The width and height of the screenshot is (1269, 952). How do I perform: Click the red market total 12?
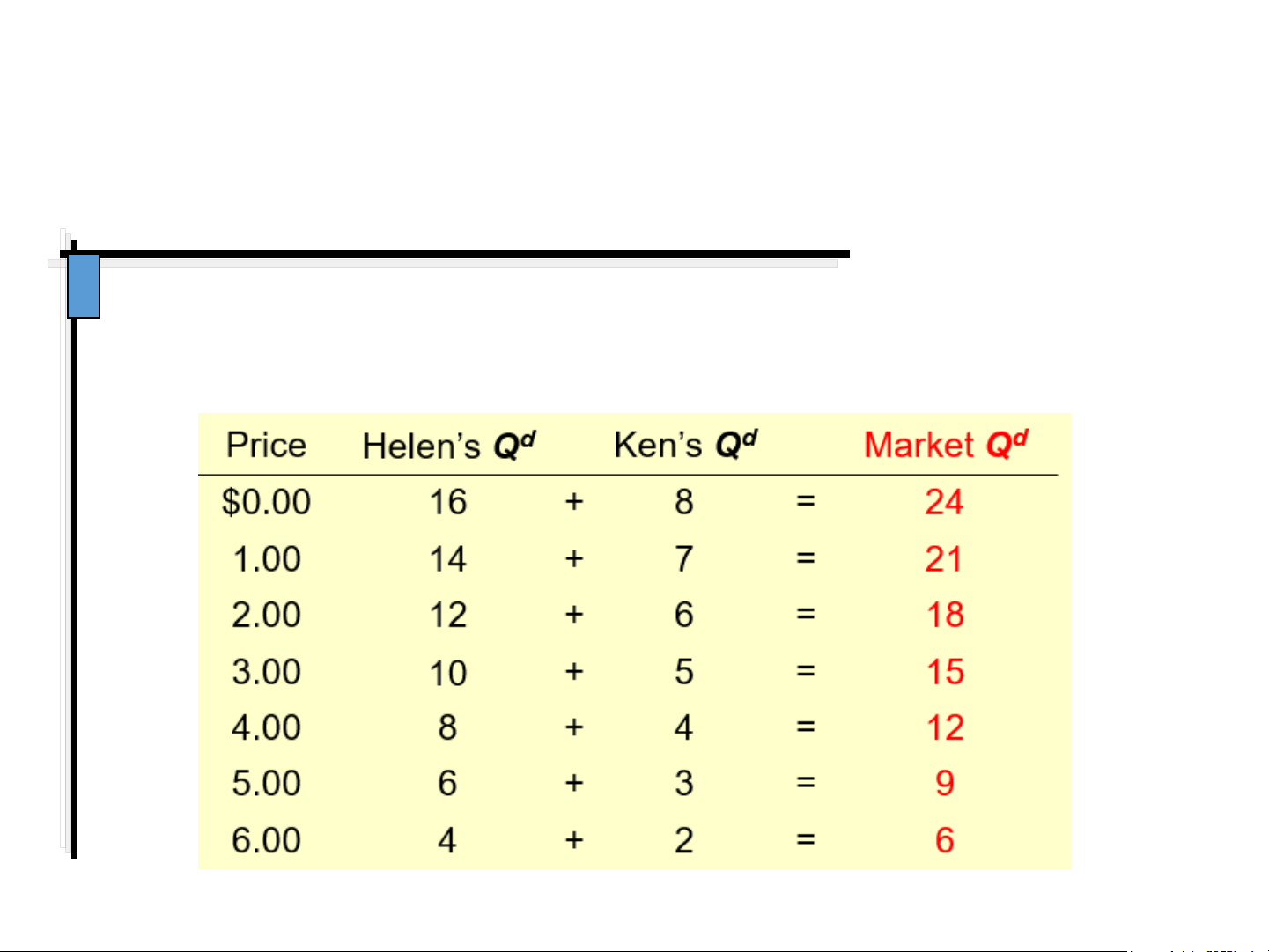[x=945, y=728]
